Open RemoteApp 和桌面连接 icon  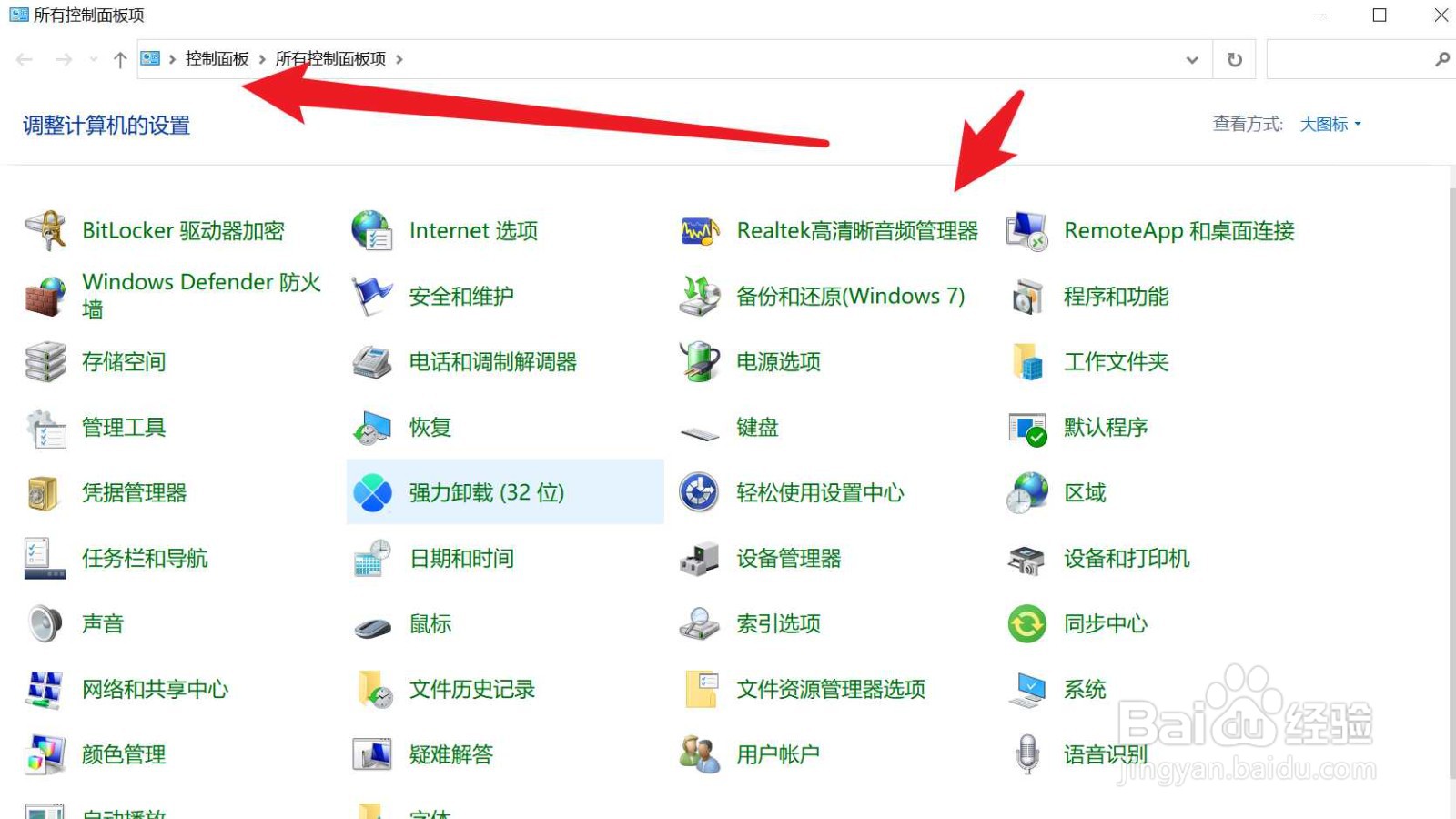click(1027, 230)
